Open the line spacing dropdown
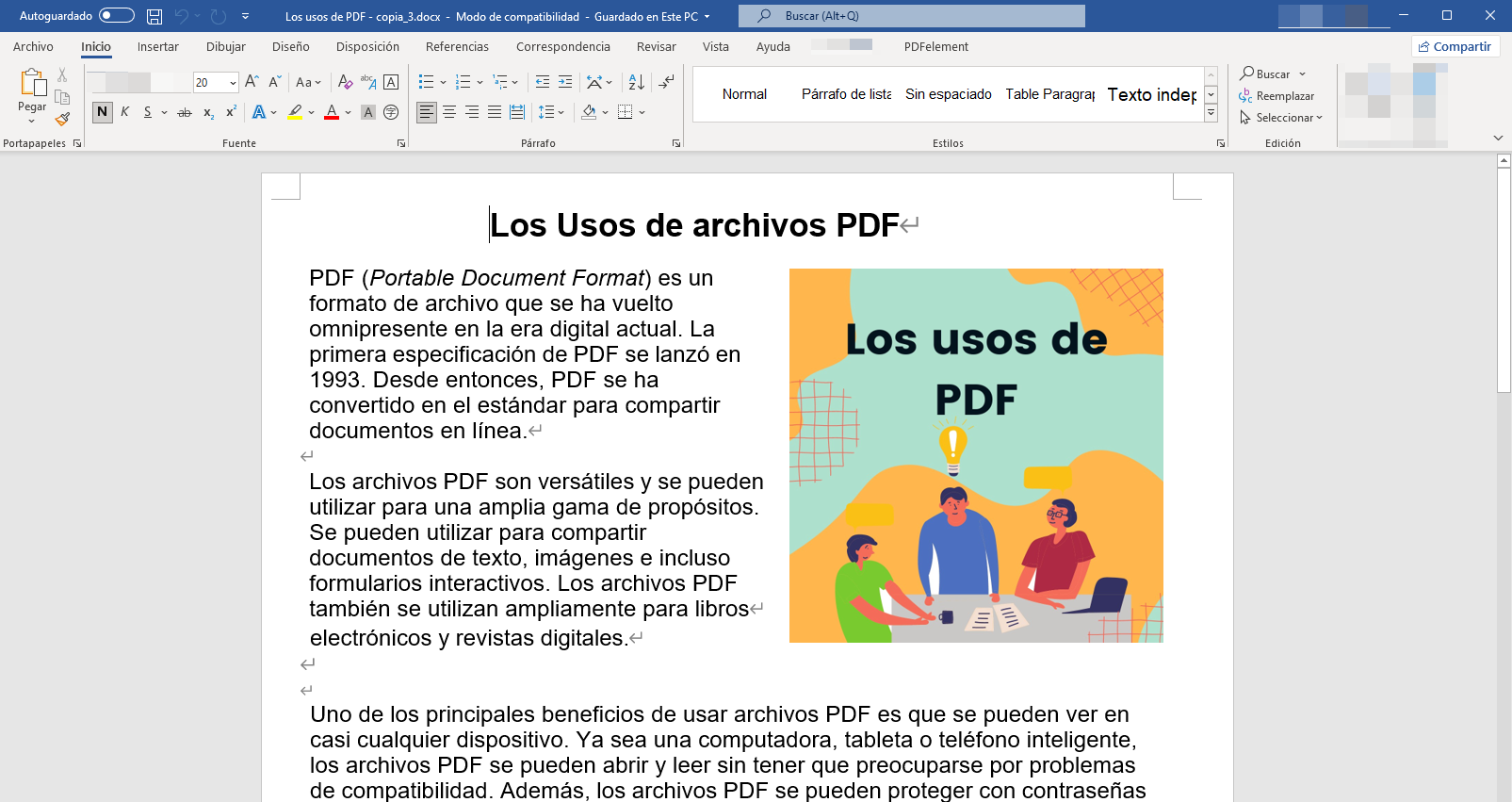 tap(550, 112)
